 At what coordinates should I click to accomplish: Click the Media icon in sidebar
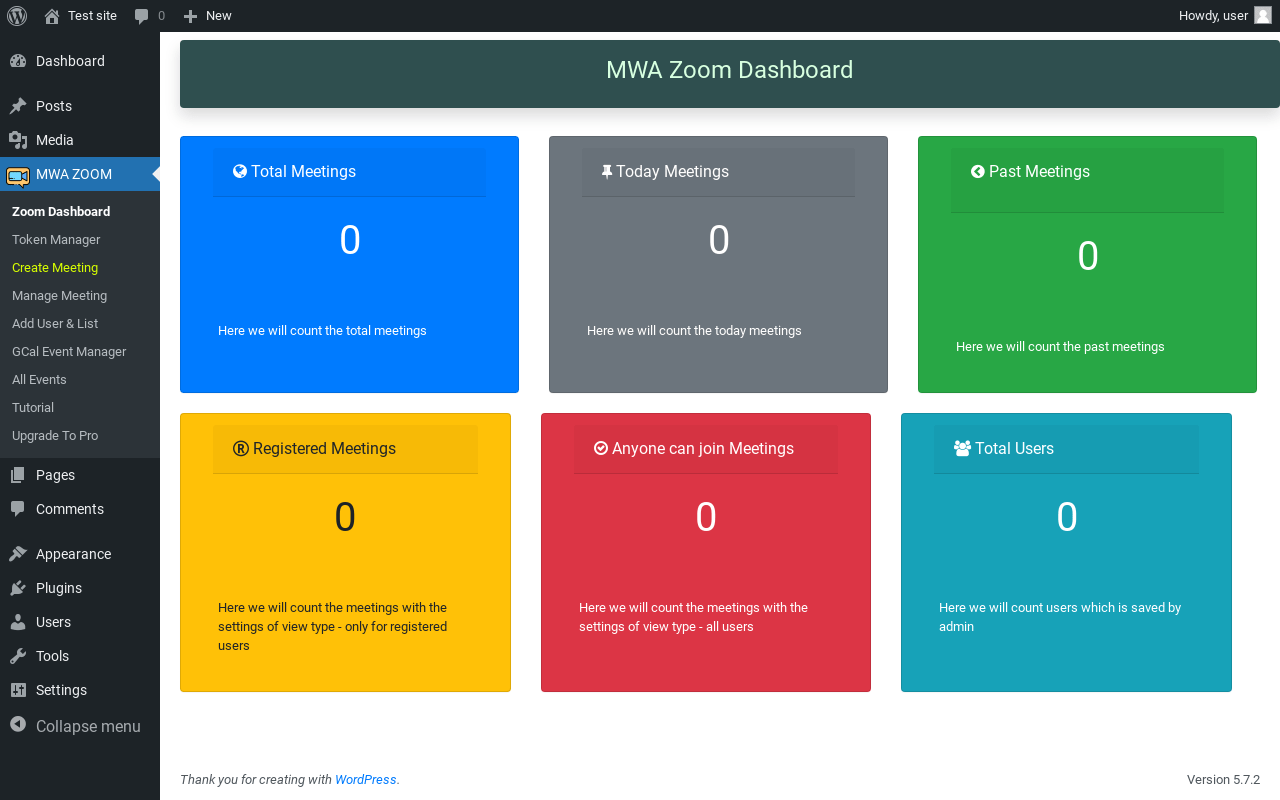click(18, 140)
